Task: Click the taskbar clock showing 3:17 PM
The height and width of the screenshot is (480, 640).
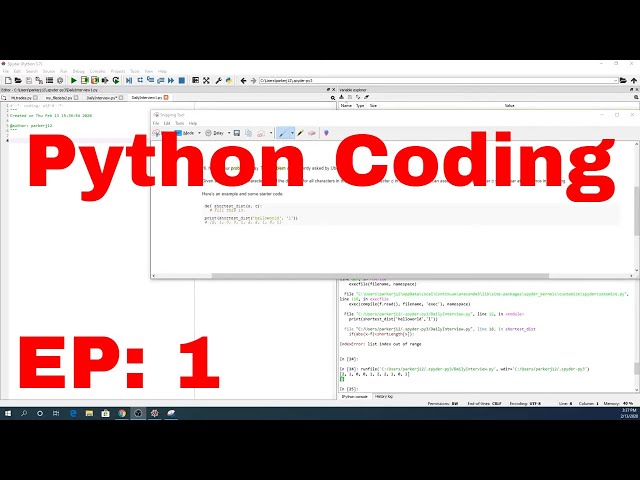Action: click(x=629, y=413)
